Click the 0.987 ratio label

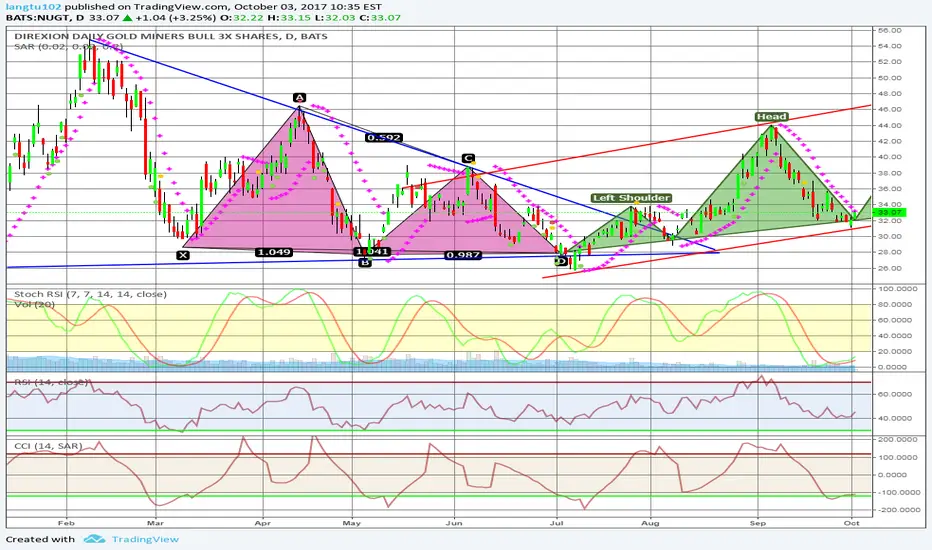(462, 255)
